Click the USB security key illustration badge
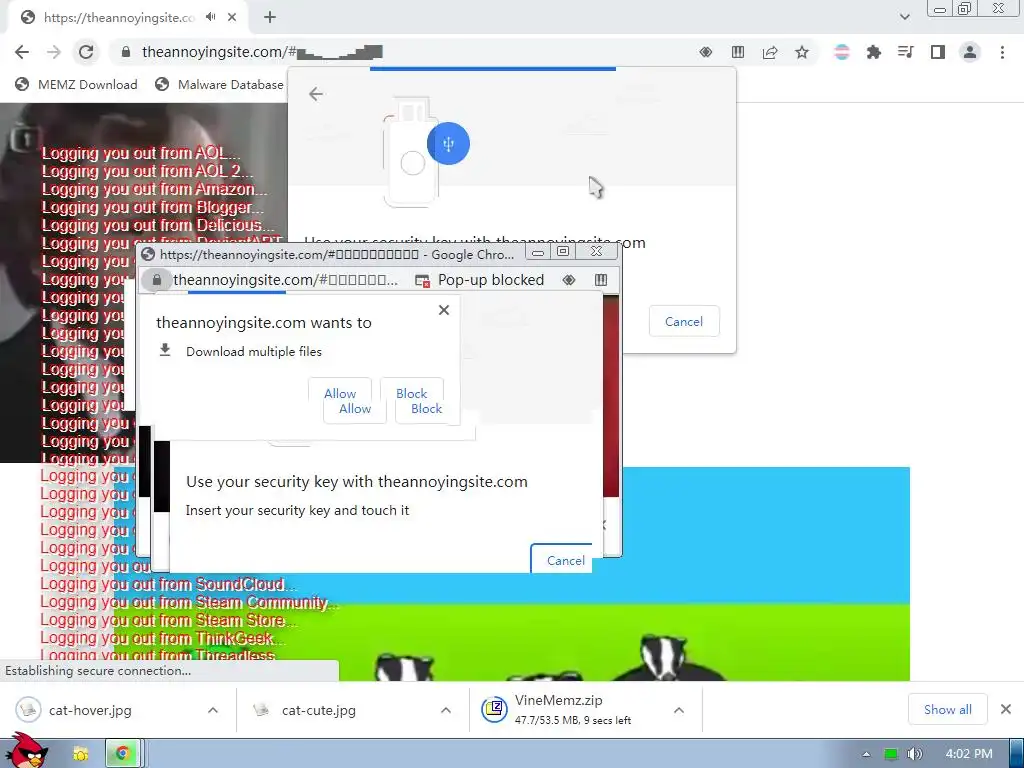This screenshot has width=1024, height=768. [x=448, y=144]
